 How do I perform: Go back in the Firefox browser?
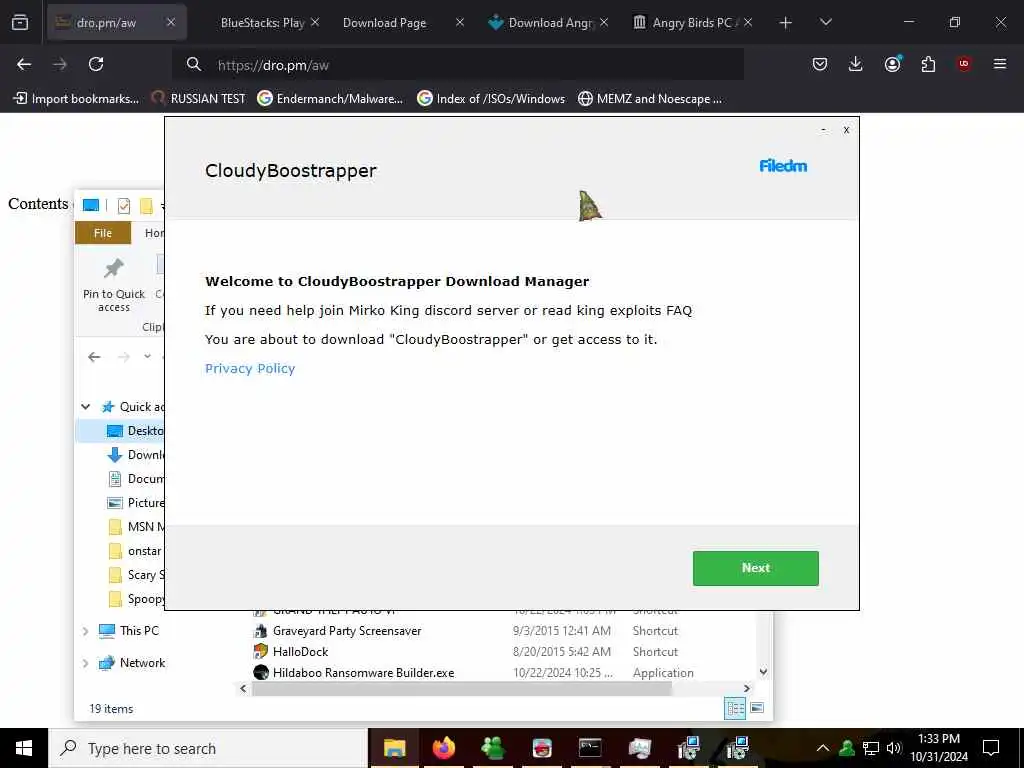point(24,64)
